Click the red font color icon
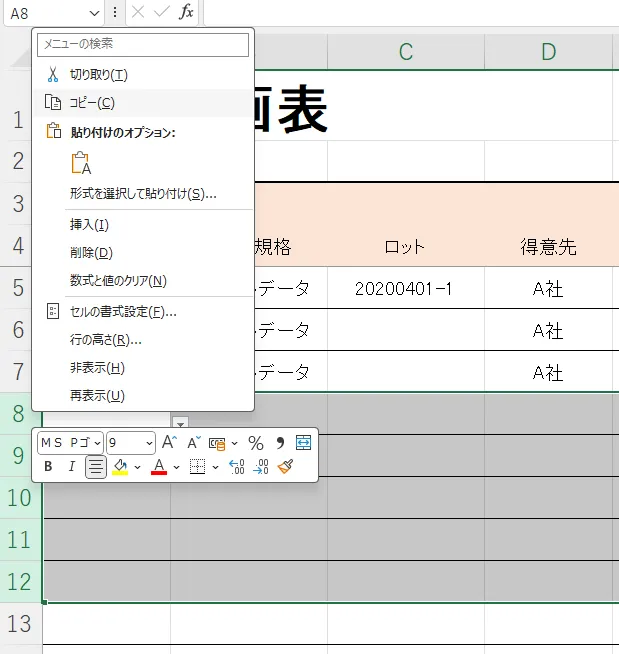Screen dimensions: 619x654 (159, 467)
